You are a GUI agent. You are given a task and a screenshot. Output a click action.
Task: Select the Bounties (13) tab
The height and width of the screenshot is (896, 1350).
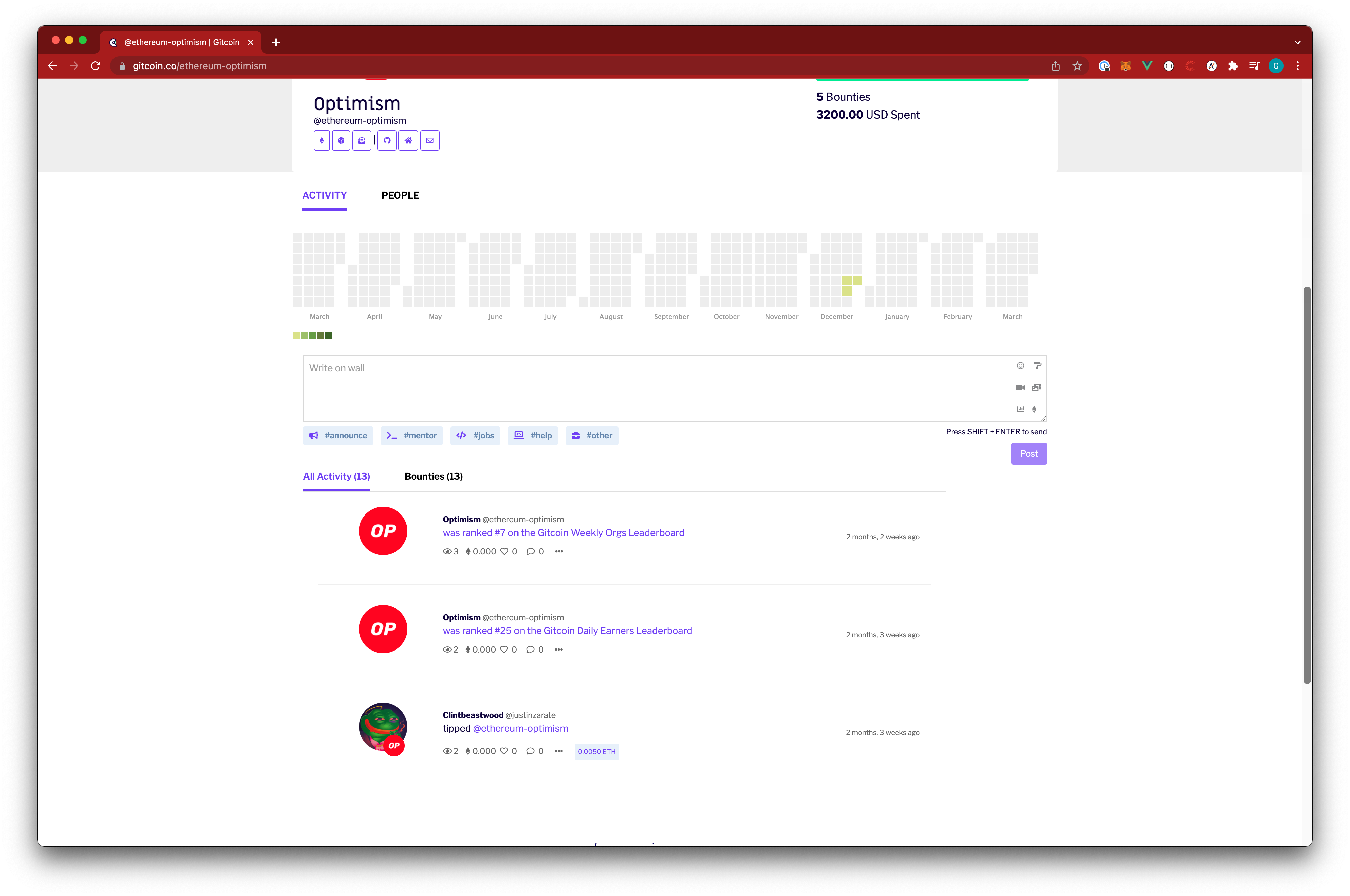434,477
